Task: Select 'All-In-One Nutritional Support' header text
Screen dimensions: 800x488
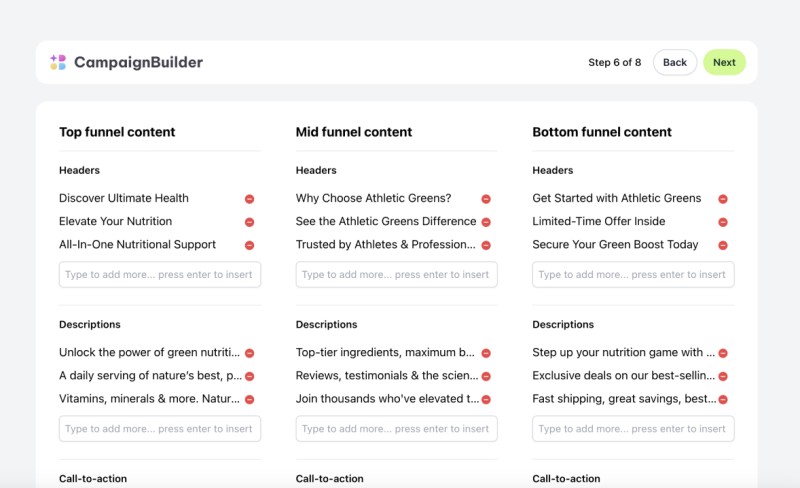Action: (x=137, y=245)
